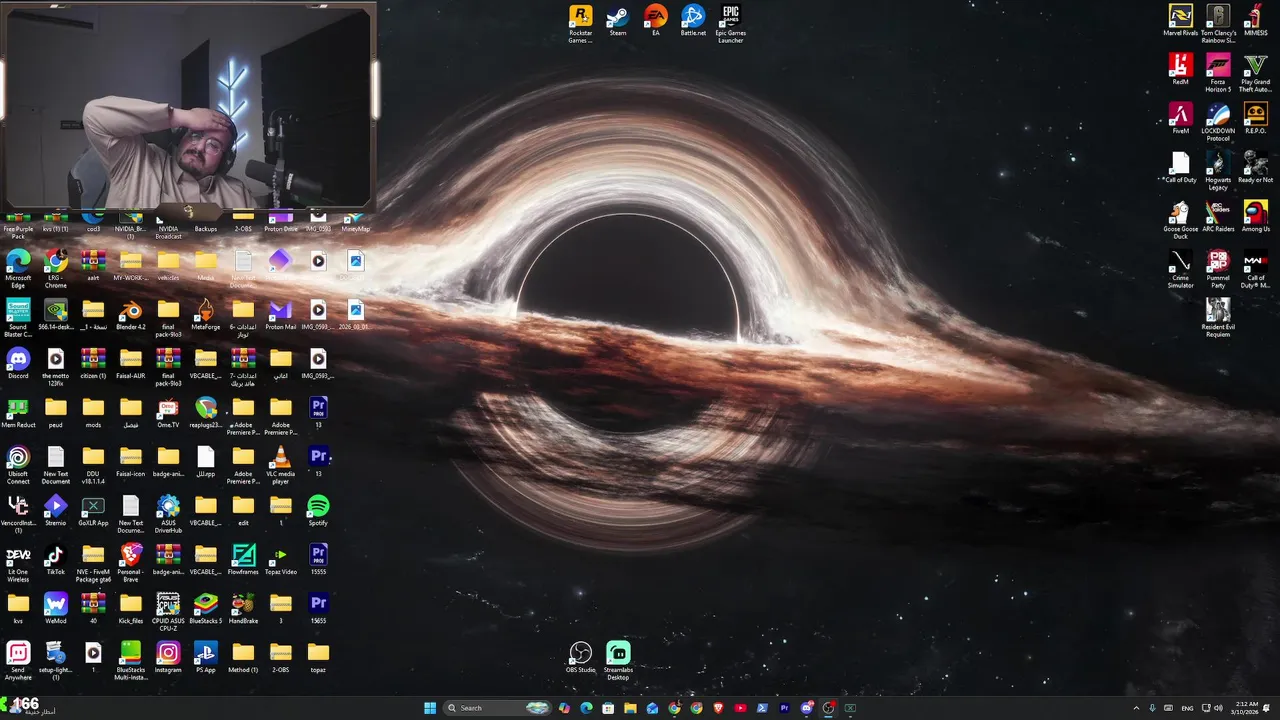The height and width of the screenshot is (720, 1280).
Task: Select the Discord desktop icon
Action: (18, 363)
